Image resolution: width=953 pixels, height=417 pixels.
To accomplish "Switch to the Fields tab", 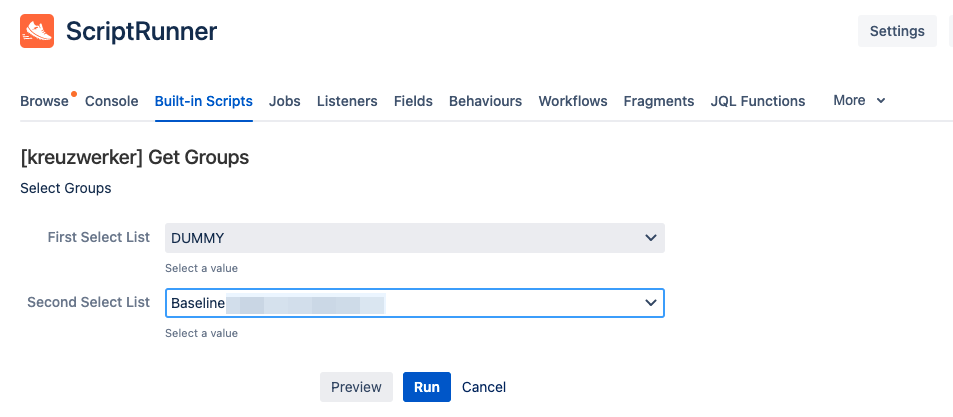I will [413, 101].
